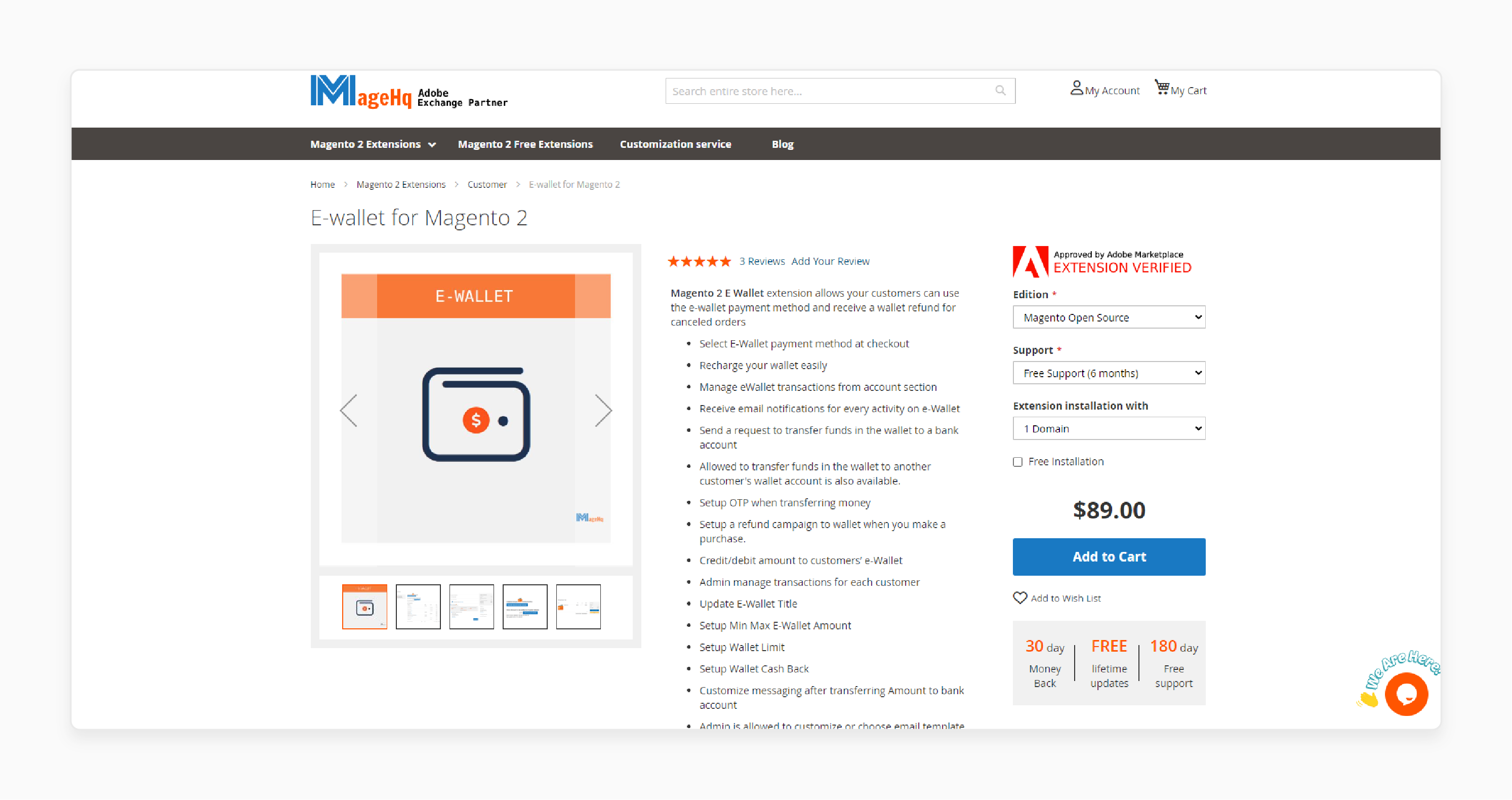Screen dimensions: 1512x800
Task: Click 'Update E-Wallet Title' bullet
Action: coord(748,604)
